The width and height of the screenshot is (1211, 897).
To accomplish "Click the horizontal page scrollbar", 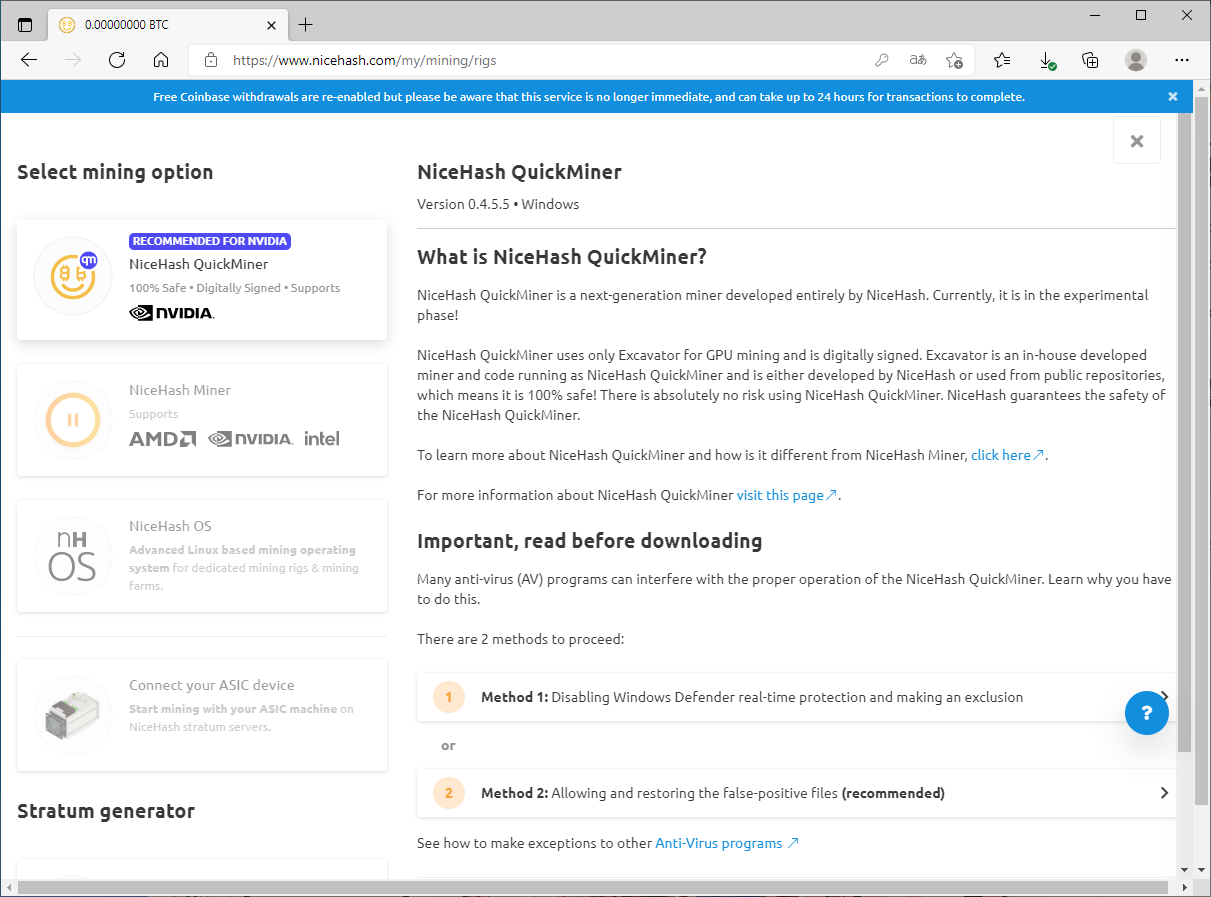I will tap(593, 887).
